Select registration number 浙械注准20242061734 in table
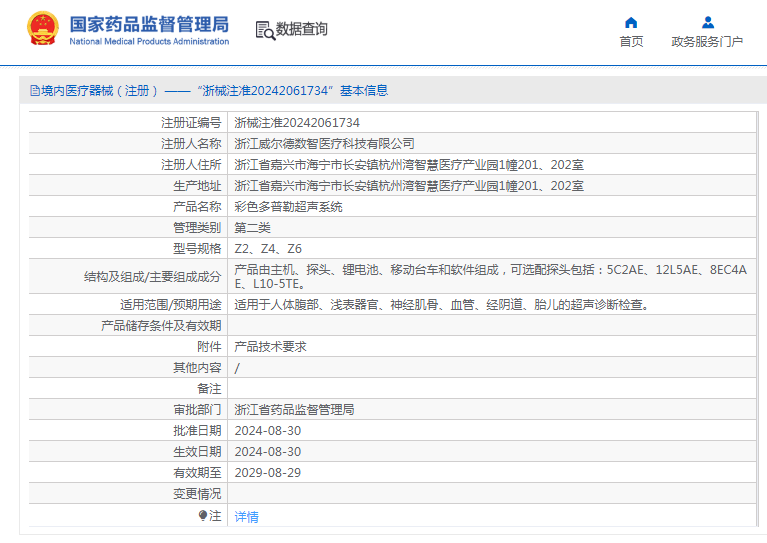The height and width of the screenshot is (543, 767). [x=296, y=123]
